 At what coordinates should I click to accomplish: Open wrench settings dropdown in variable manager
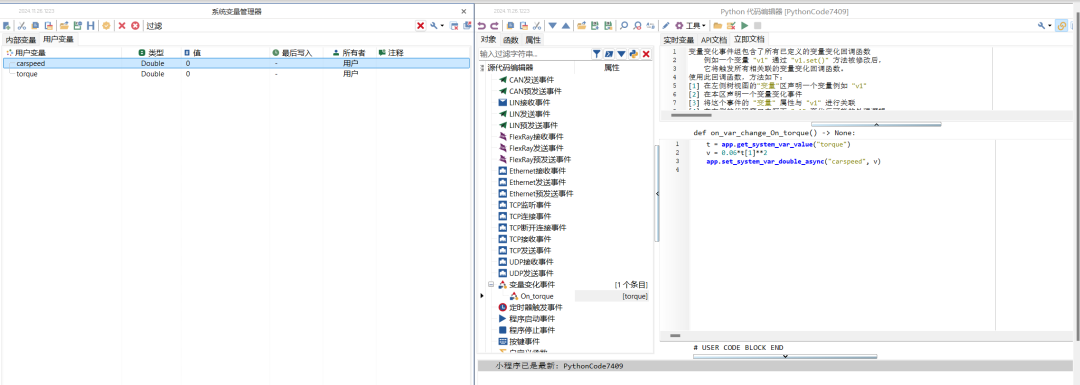coord(437,25)
